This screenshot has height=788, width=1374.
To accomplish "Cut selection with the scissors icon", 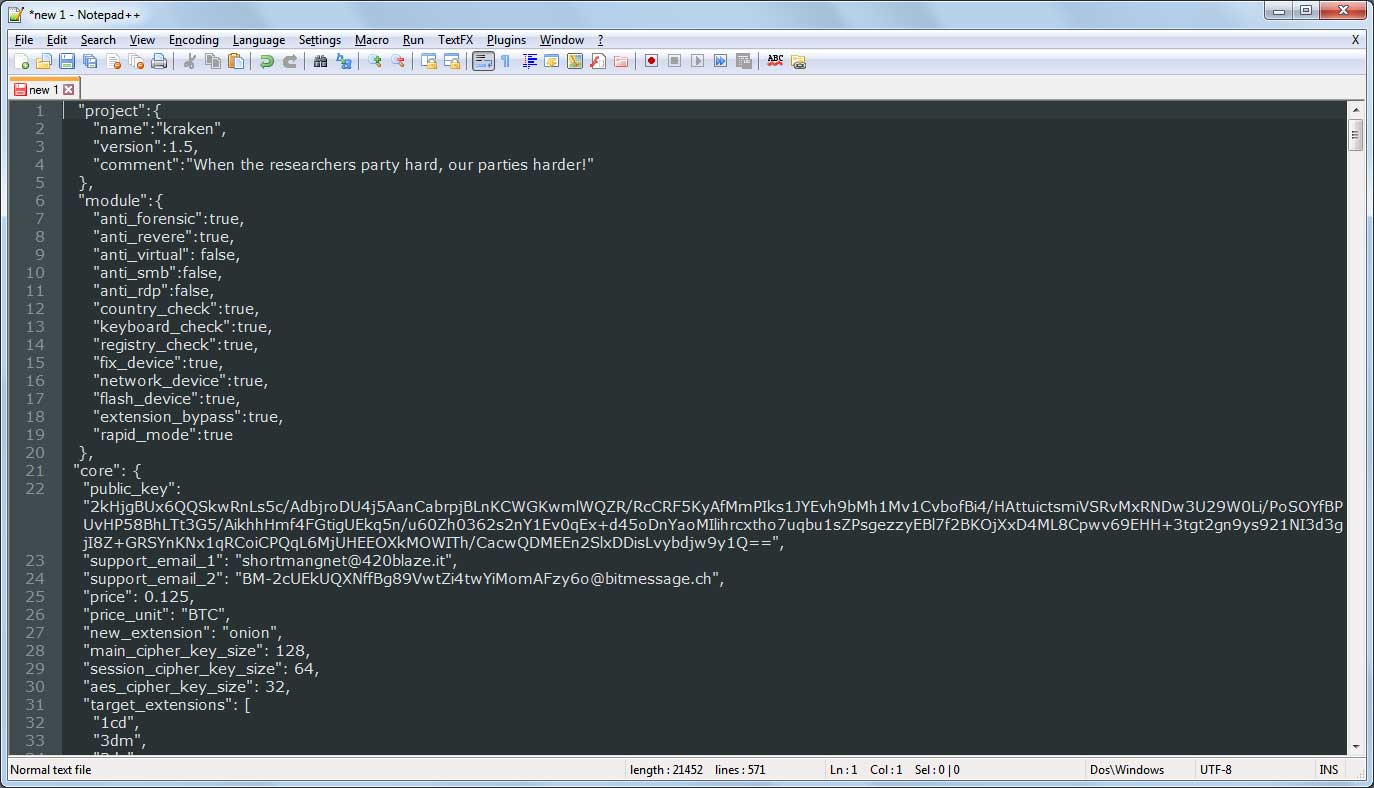I will tap(189, 61).
